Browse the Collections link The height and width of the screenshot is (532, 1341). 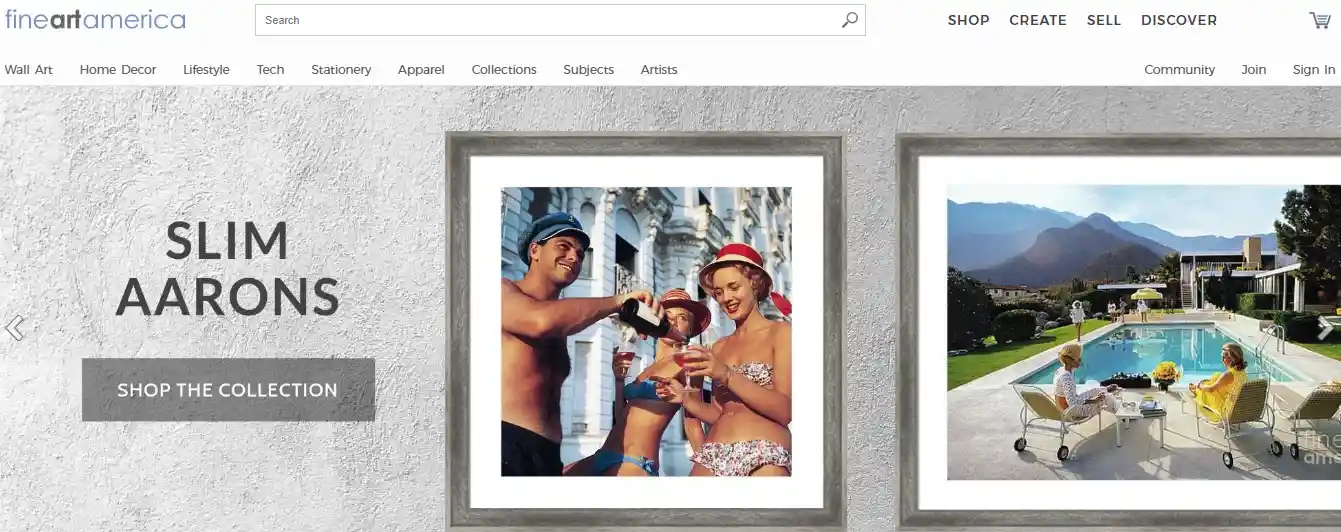[x=504, y=70]
